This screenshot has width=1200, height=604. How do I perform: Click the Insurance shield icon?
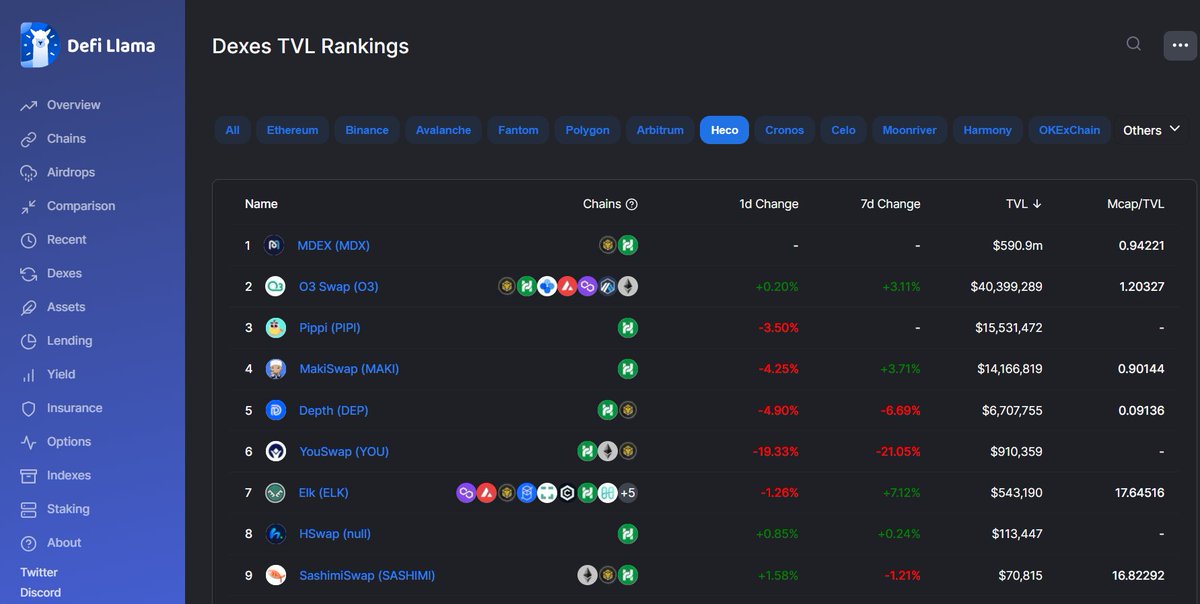coord(29,408)
